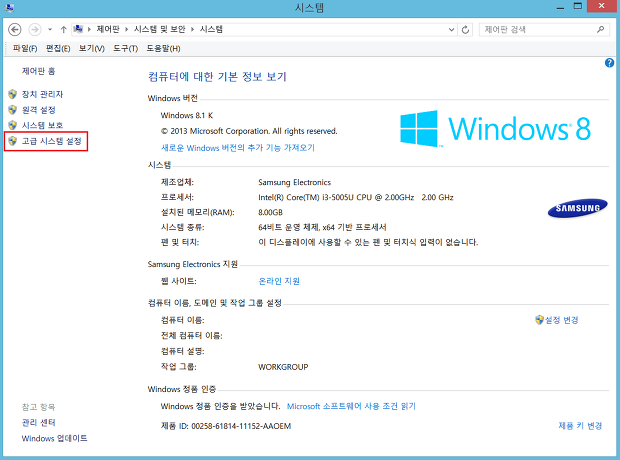The height and width of the screenshot is (460, 620).
Task: Click the 컴퓨터에 대한 기본 정보 보기 heading
Action: click(217, 76)
